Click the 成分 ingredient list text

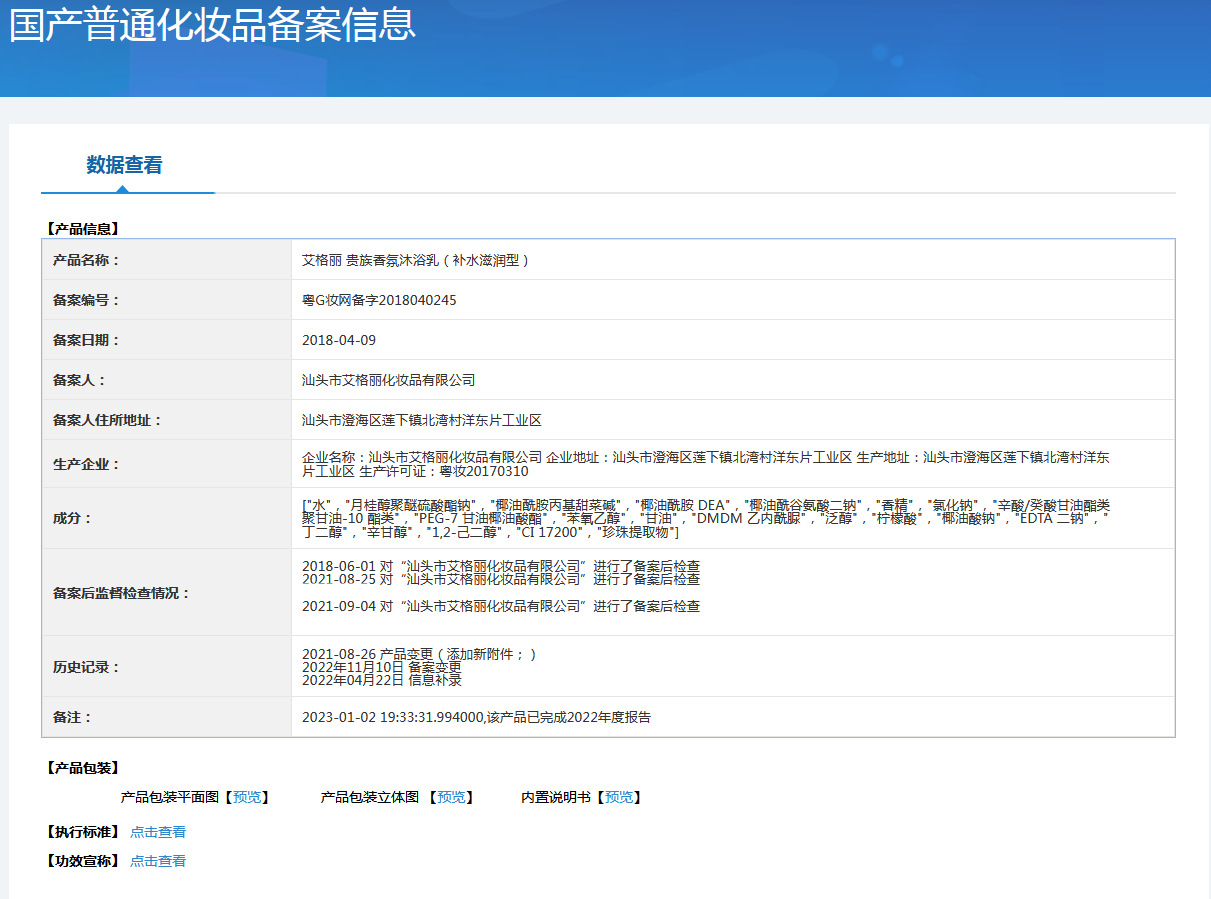click(x=705, y=519)
